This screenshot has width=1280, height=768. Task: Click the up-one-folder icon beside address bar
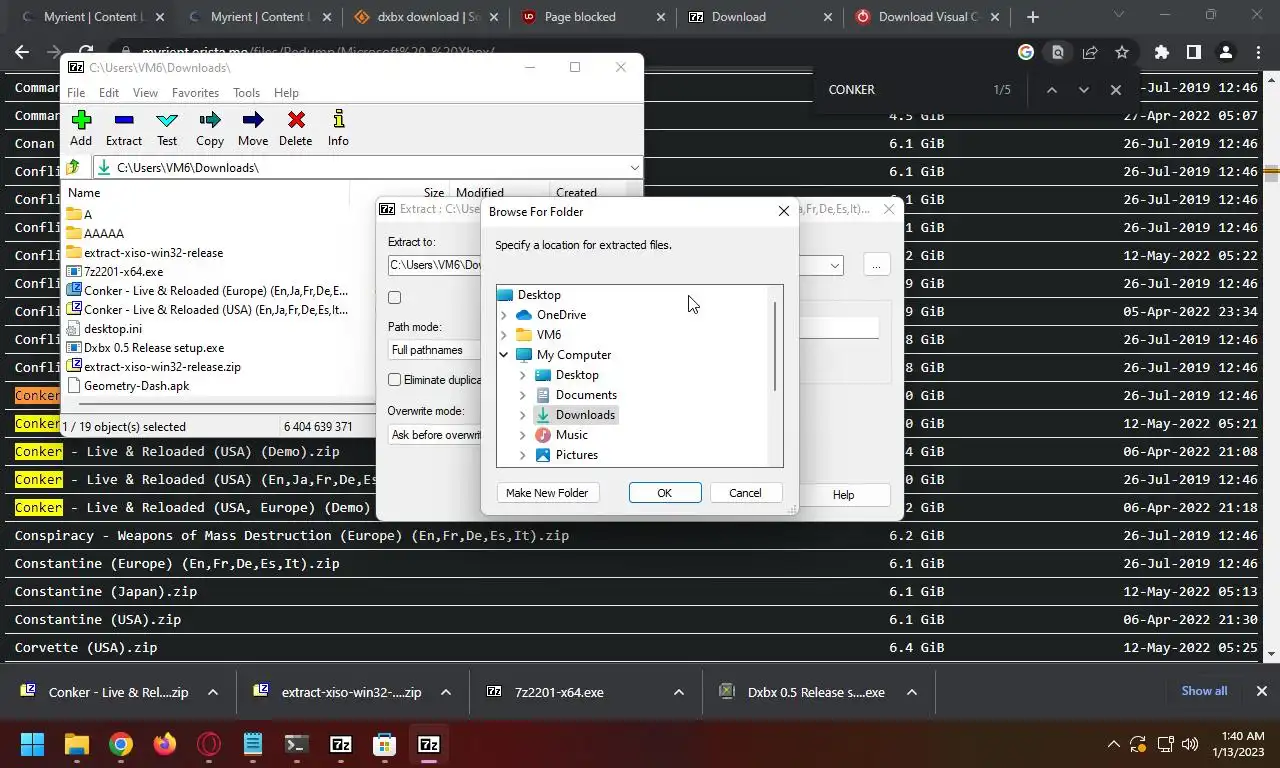(73, 167)
